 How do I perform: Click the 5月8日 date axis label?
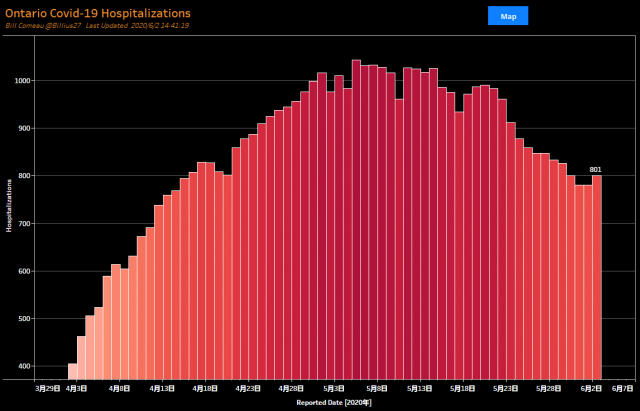376,389
